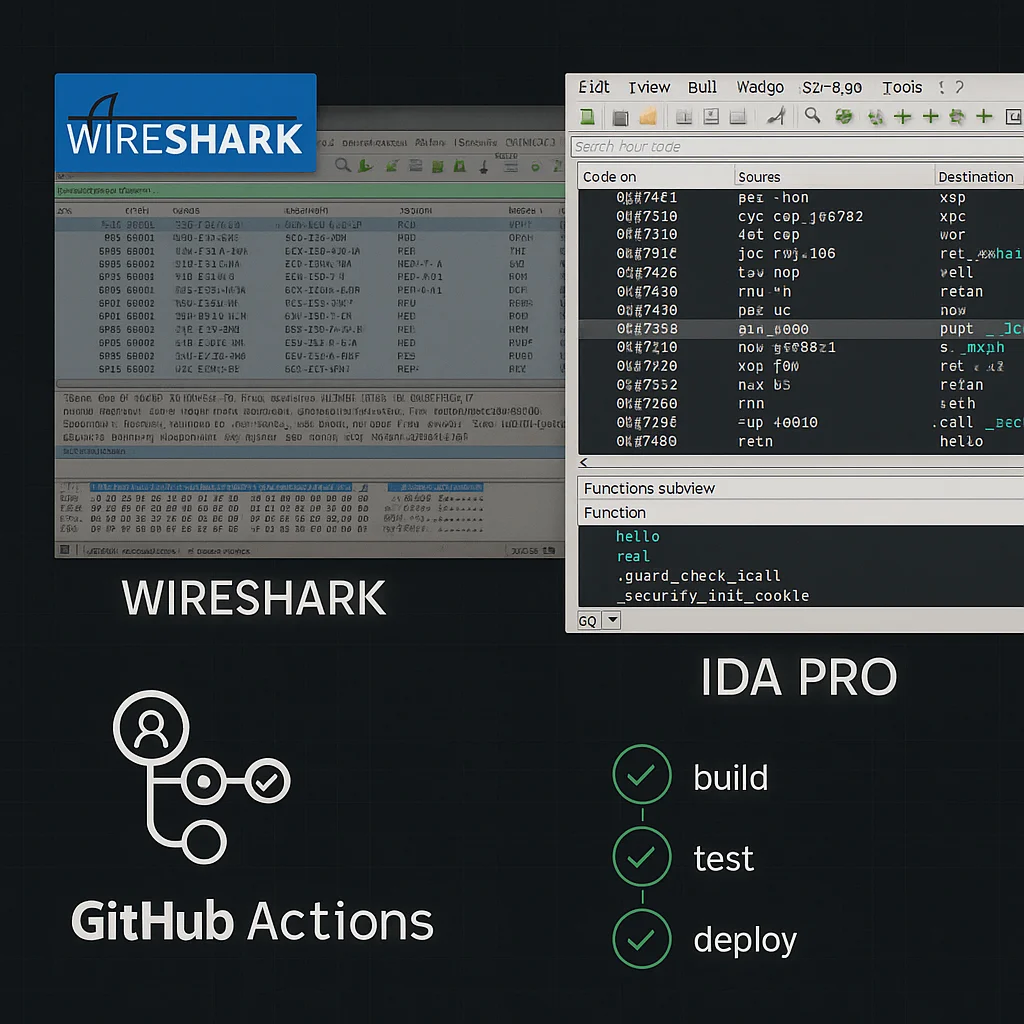Open the Eidt menu in IDA

point(594,87)
